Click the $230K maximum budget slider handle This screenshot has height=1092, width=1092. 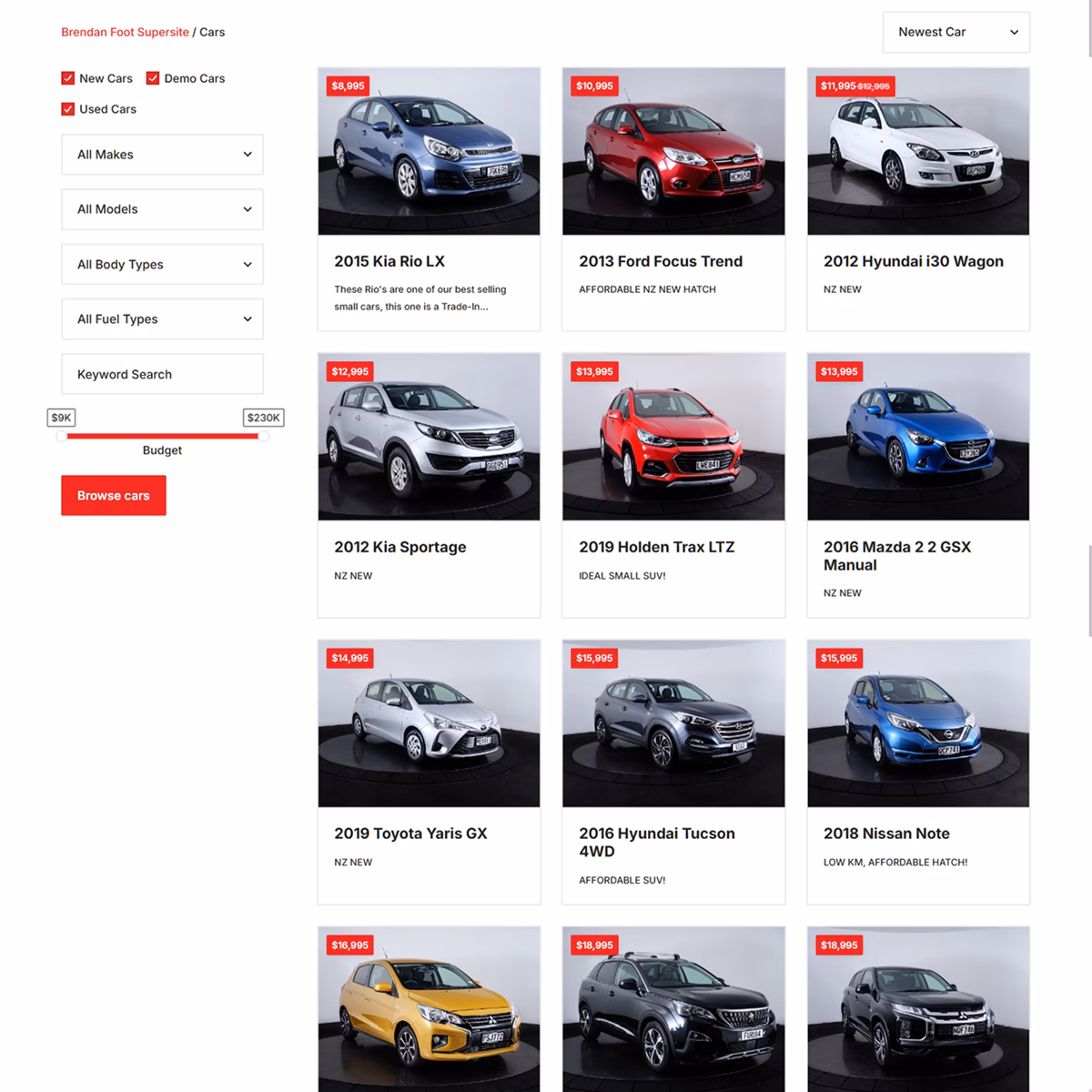click(263, 437)
